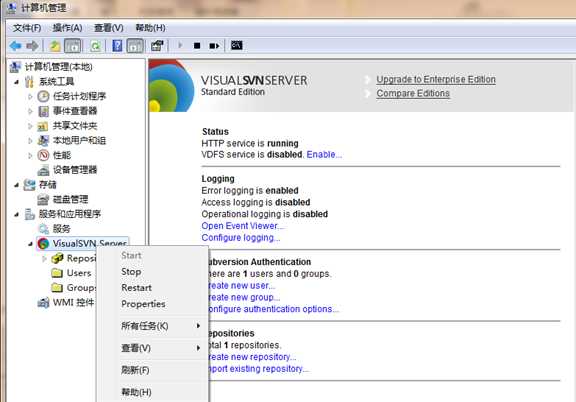The image size is (576, 402).
Task: Click the 设备管理器 icon
Action: pos(43,170)
